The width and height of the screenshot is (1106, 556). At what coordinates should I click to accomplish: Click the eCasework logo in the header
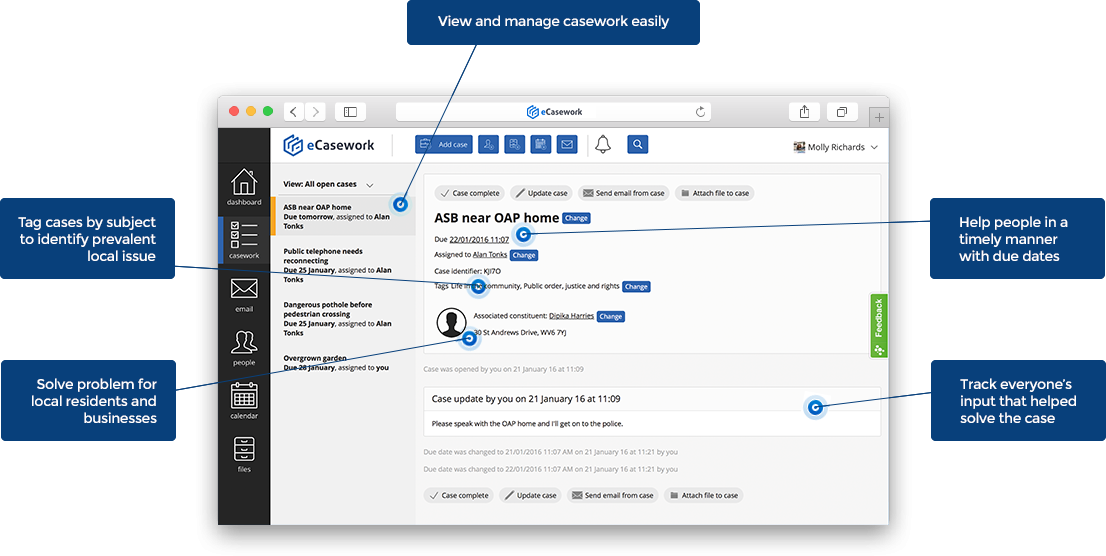point(330,145)
